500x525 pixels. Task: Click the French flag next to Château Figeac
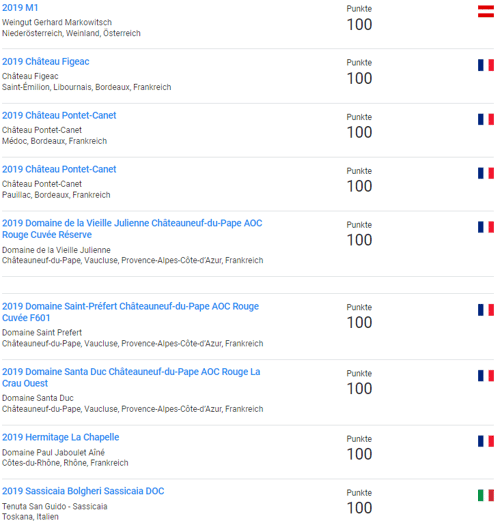(486, 65)
